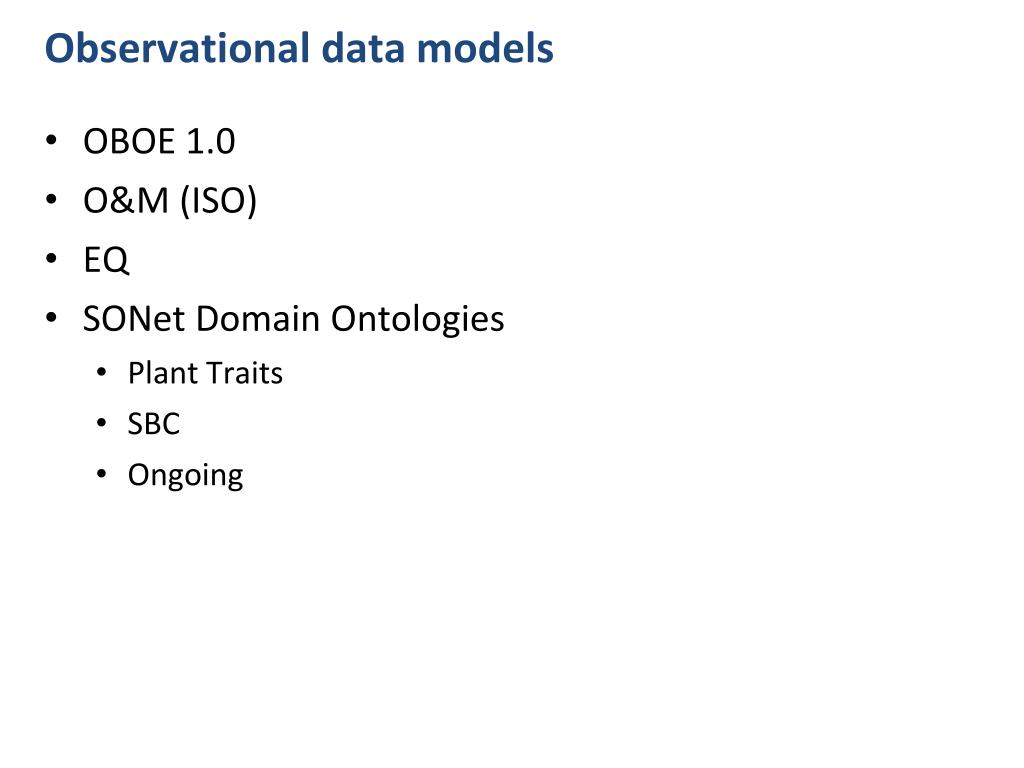The width and height of the screenshot is (1024, 768).
Task: Click the "Observational data models" slide title
Action: tap(299, 48)
